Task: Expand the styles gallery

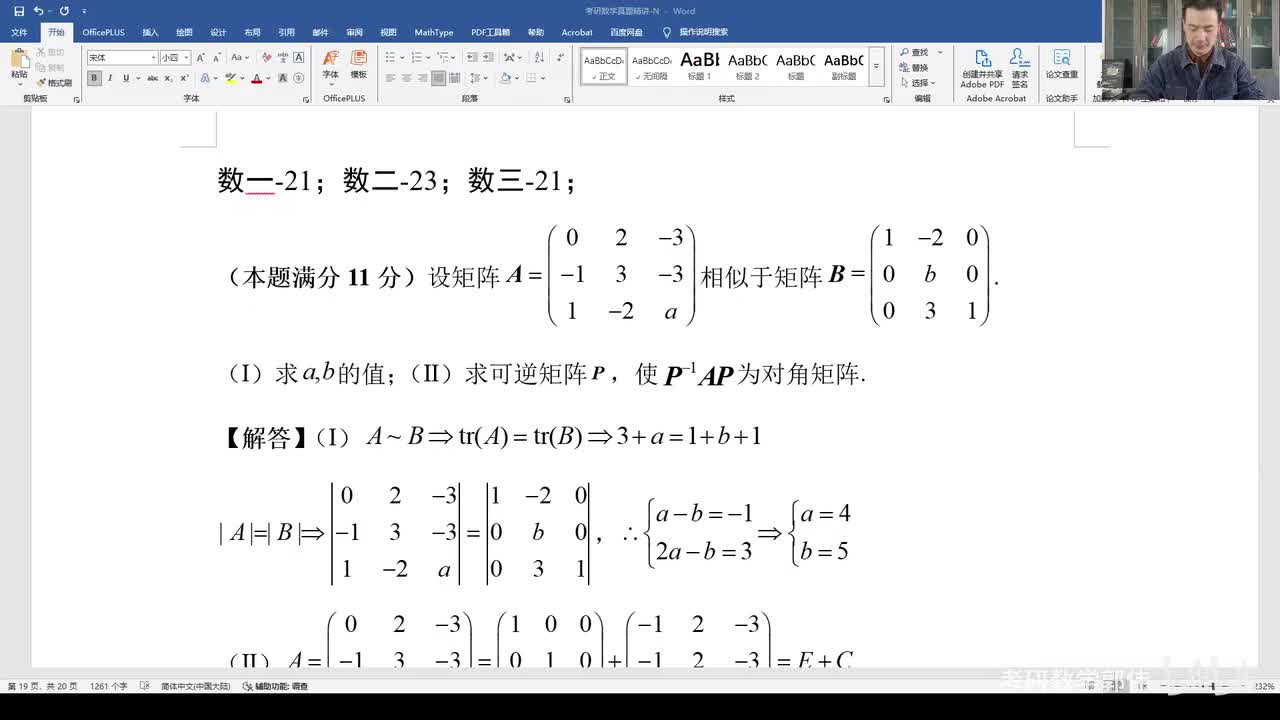Action: coord(877,66)
